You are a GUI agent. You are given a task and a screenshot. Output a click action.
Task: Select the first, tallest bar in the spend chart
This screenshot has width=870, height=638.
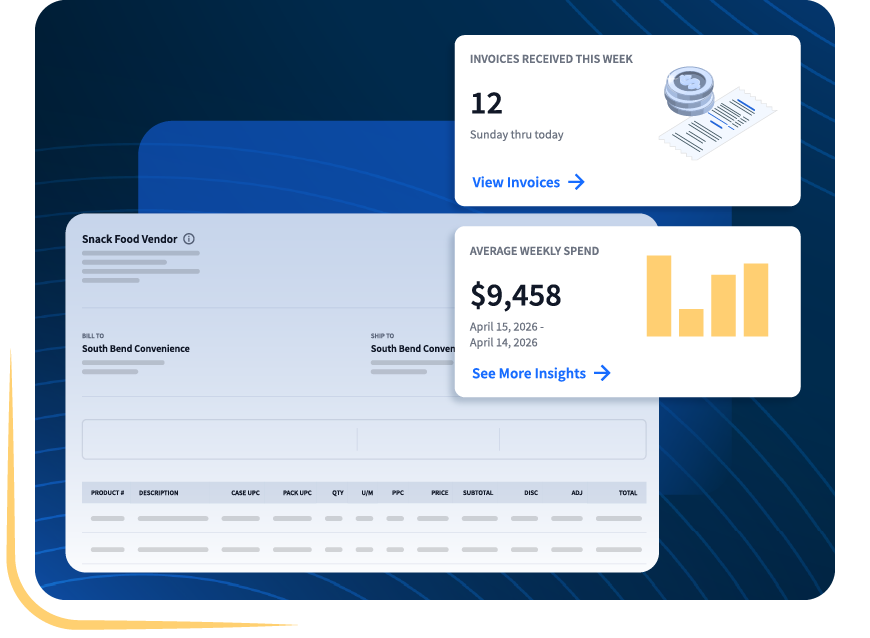tap(659, 295)
